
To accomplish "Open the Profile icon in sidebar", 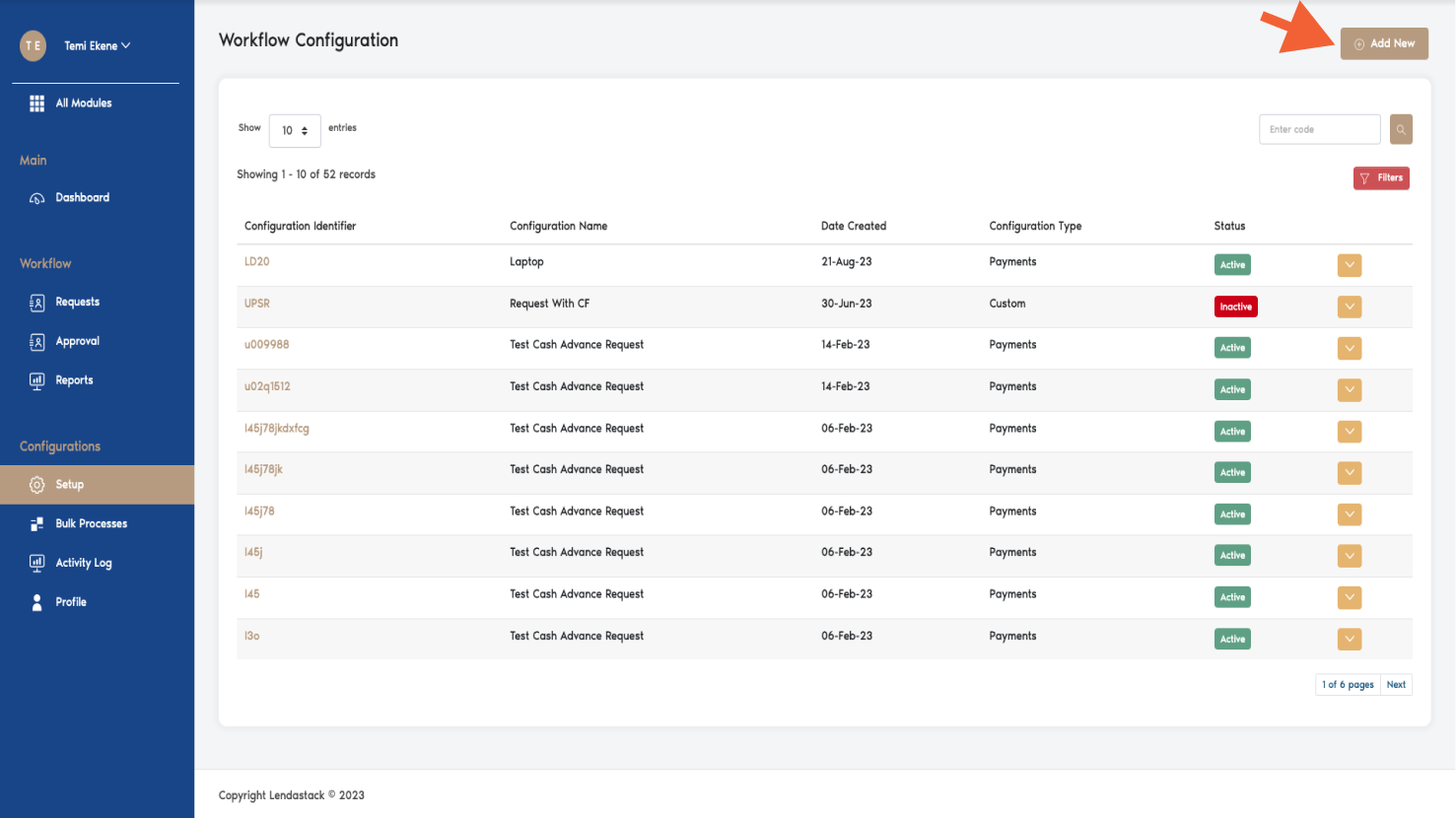I will [36, 601].
